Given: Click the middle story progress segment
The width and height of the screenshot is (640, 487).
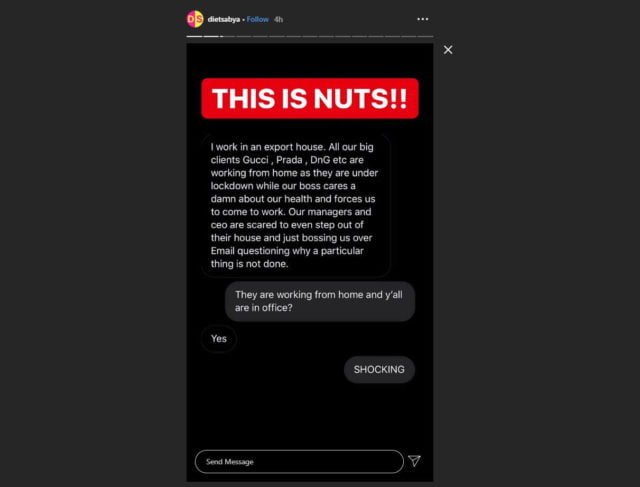Looking at the screenshot, I should coord(310,36).
